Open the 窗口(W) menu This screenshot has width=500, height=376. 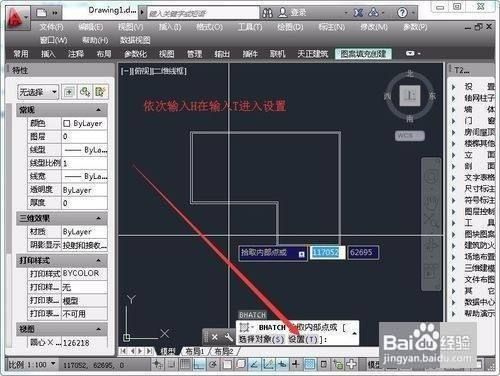coord(53,40)
